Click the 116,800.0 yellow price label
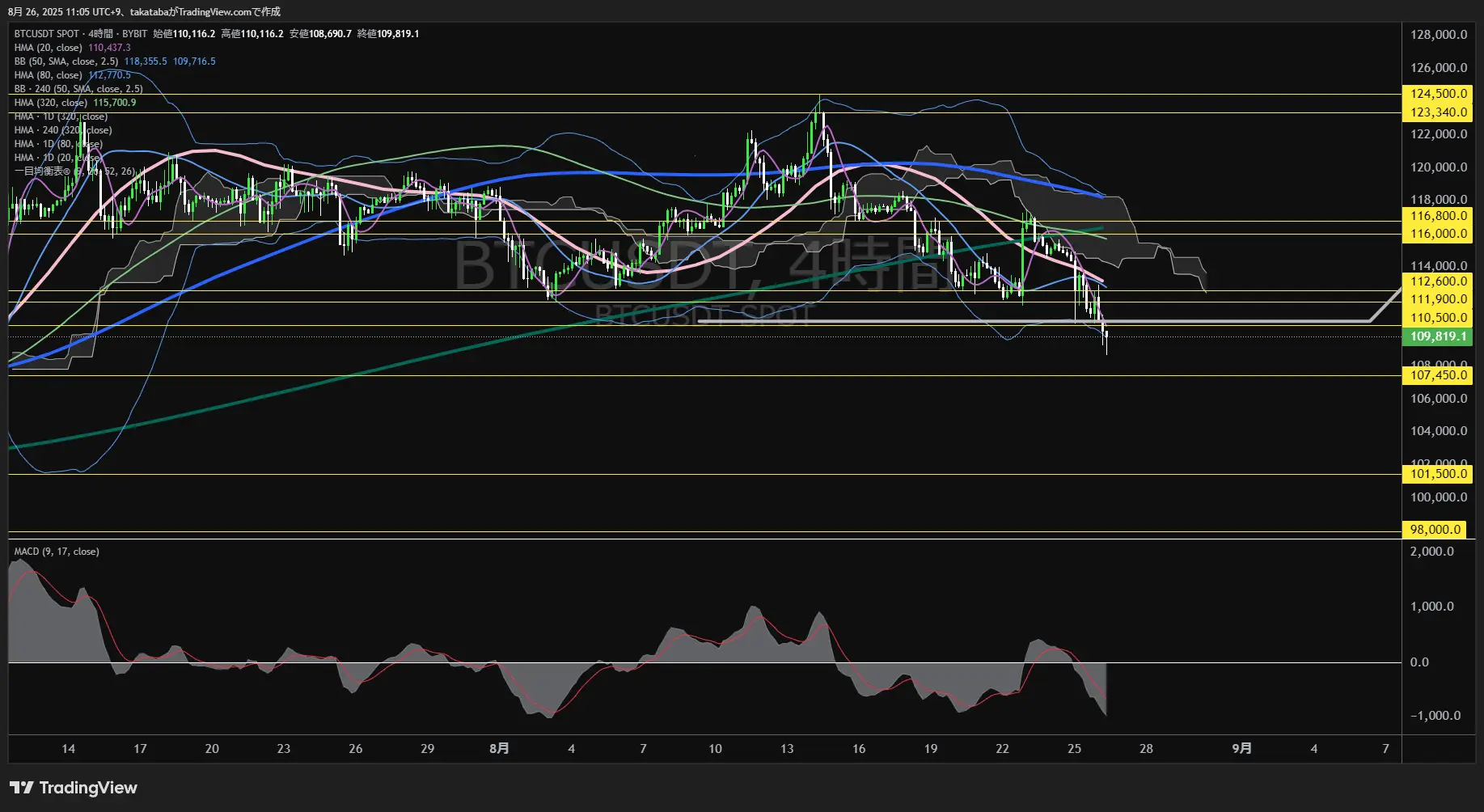 pos(1437,216)
